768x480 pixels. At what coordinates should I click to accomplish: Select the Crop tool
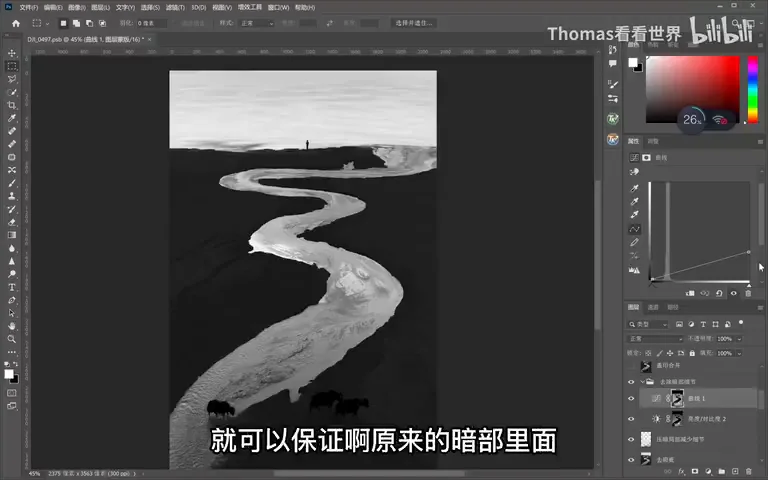(12, 105)
